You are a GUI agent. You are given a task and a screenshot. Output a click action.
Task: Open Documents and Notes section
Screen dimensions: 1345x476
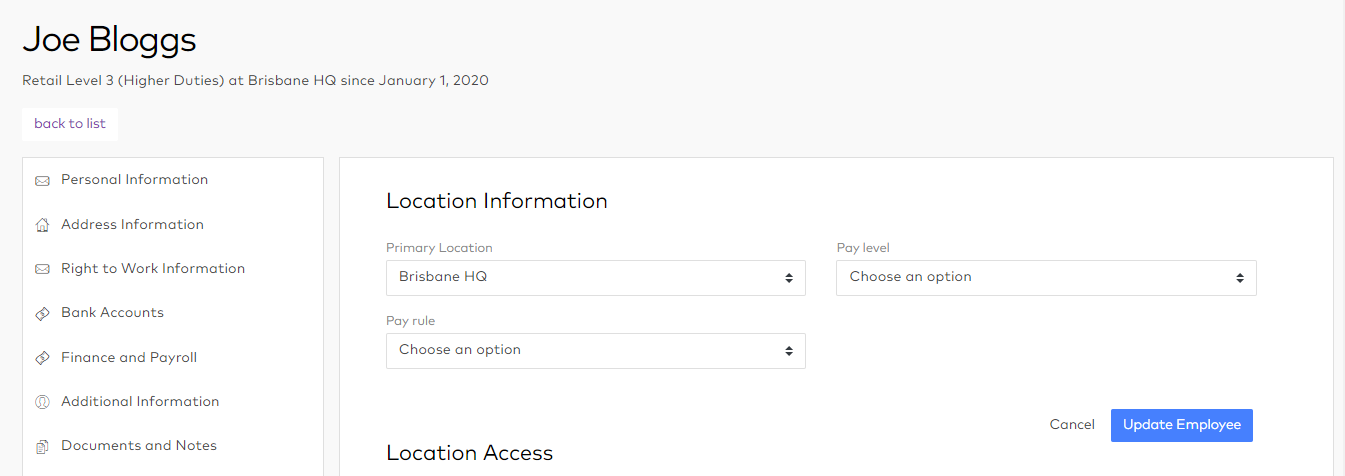coord(139,445)
